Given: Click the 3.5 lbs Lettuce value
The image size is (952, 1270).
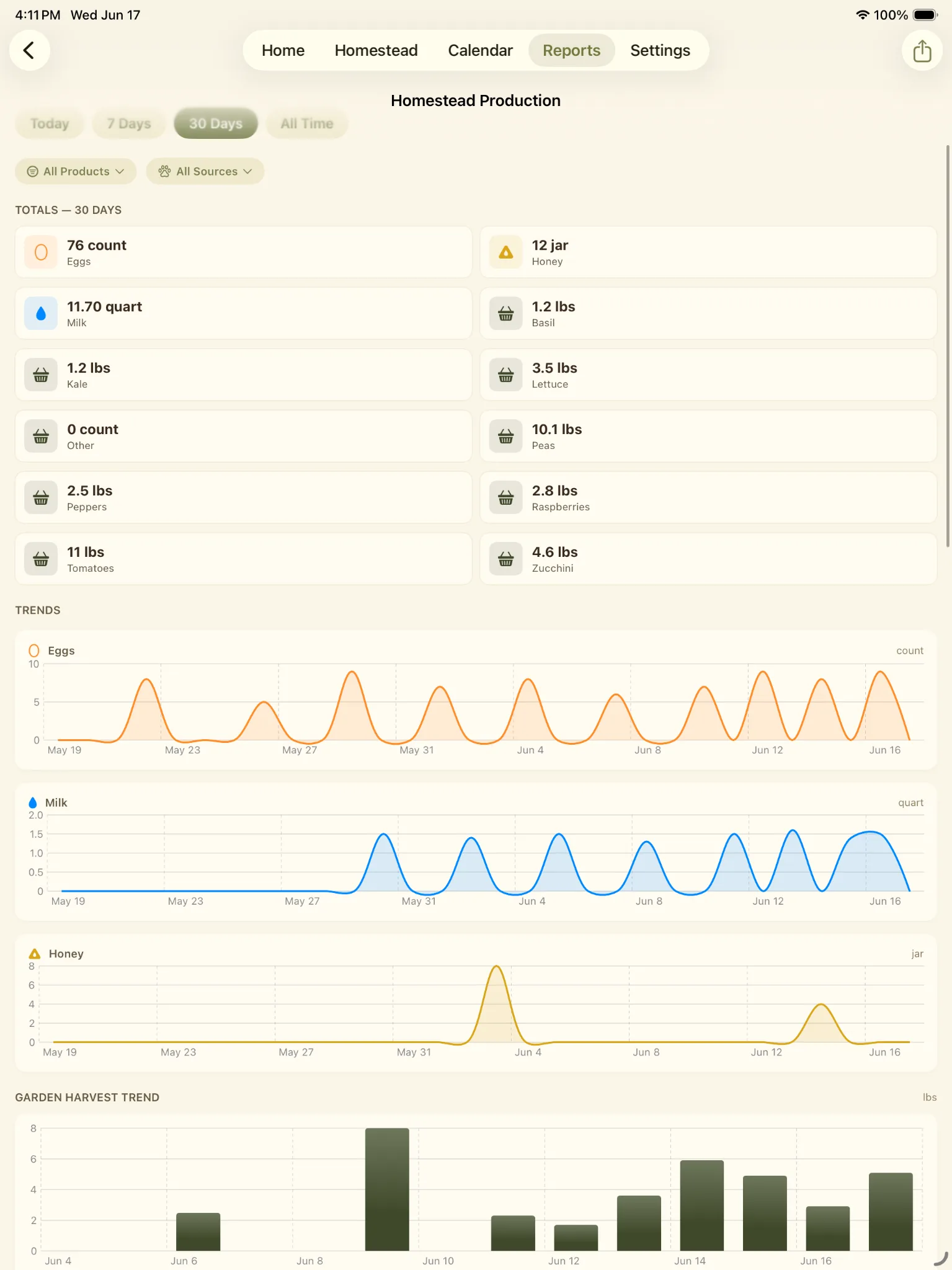Looking at the screenshot, I should click(554, 368).
